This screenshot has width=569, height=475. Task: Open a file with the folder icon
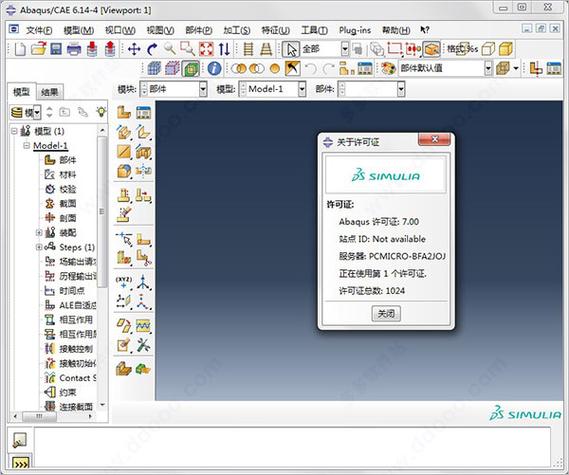(38, 49)
